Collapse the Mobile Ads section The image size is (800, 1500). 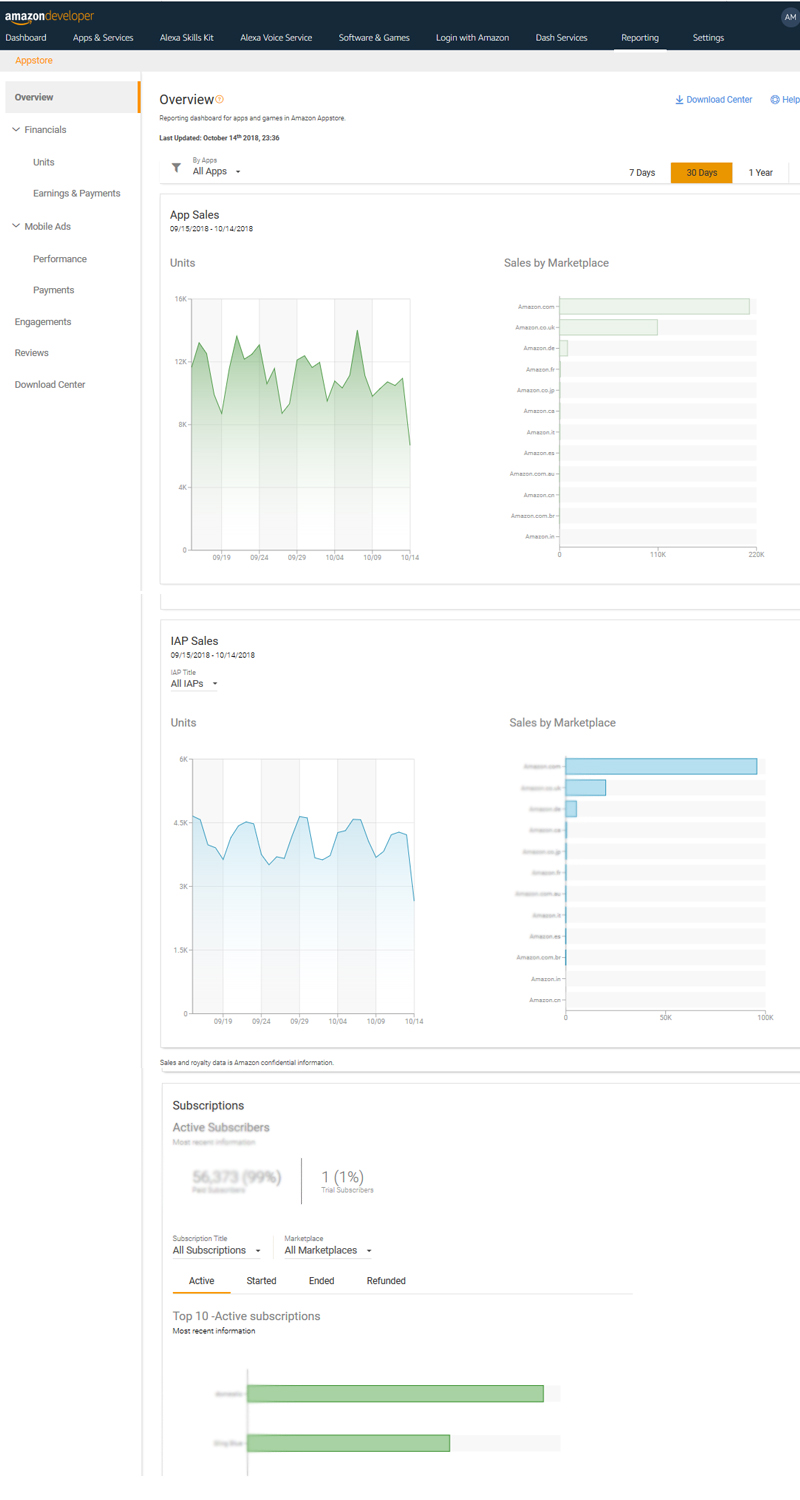pos(16,226)
